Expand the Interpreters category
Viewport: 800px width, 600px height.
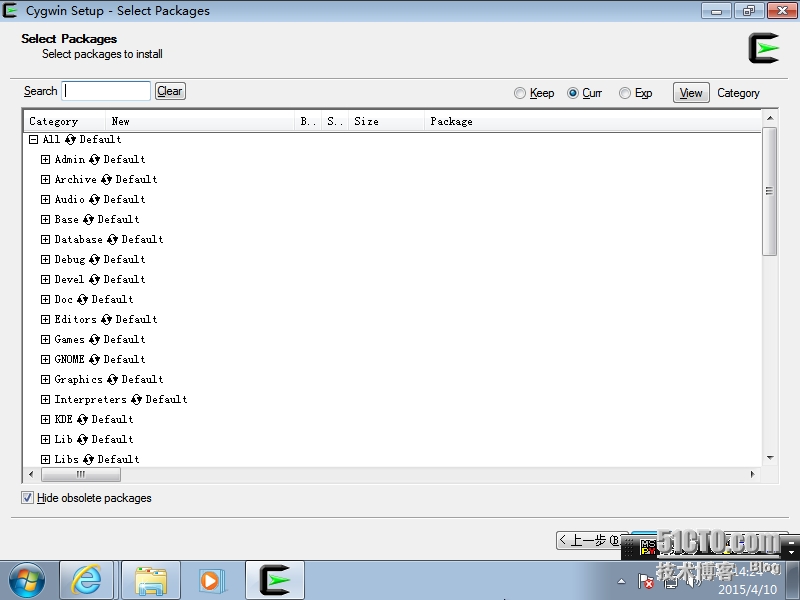(x=45, y=399)
